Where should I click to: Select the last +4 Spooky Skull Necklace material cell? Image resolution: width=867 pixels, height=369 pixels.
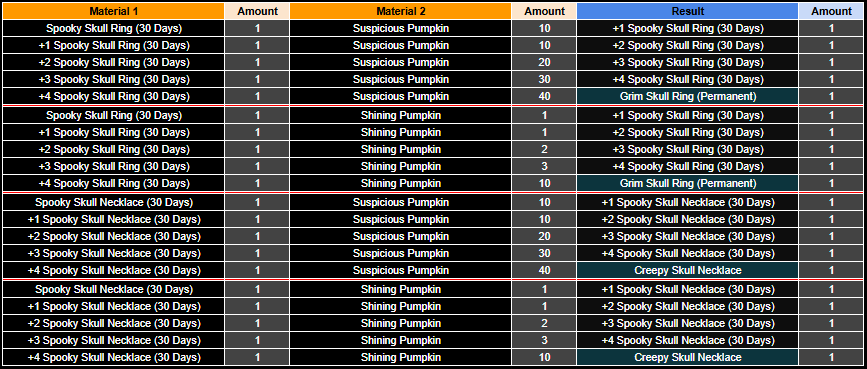pos(114,357)
